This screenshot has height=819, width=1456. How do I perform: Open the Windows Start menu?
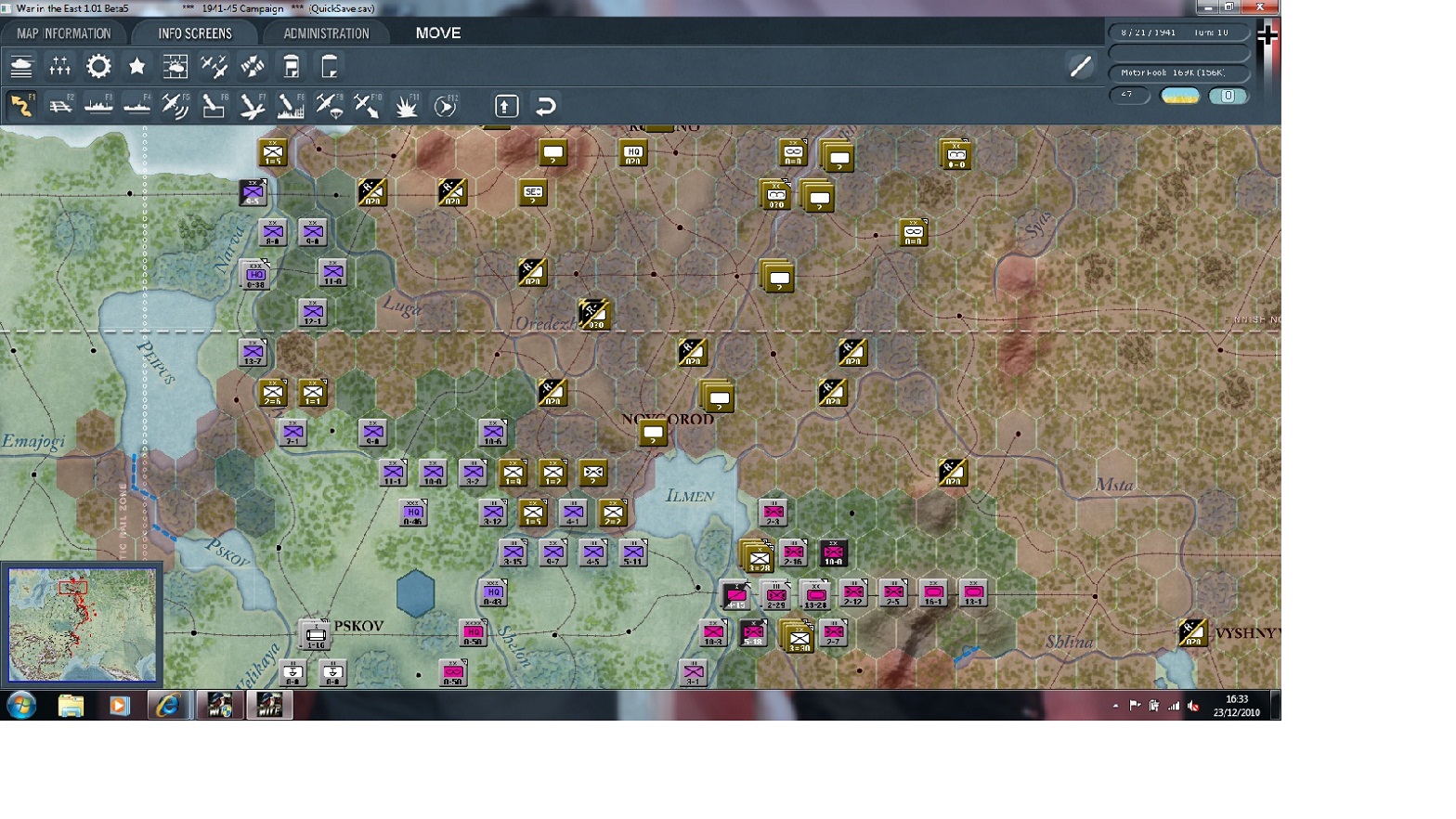[20, 706]
